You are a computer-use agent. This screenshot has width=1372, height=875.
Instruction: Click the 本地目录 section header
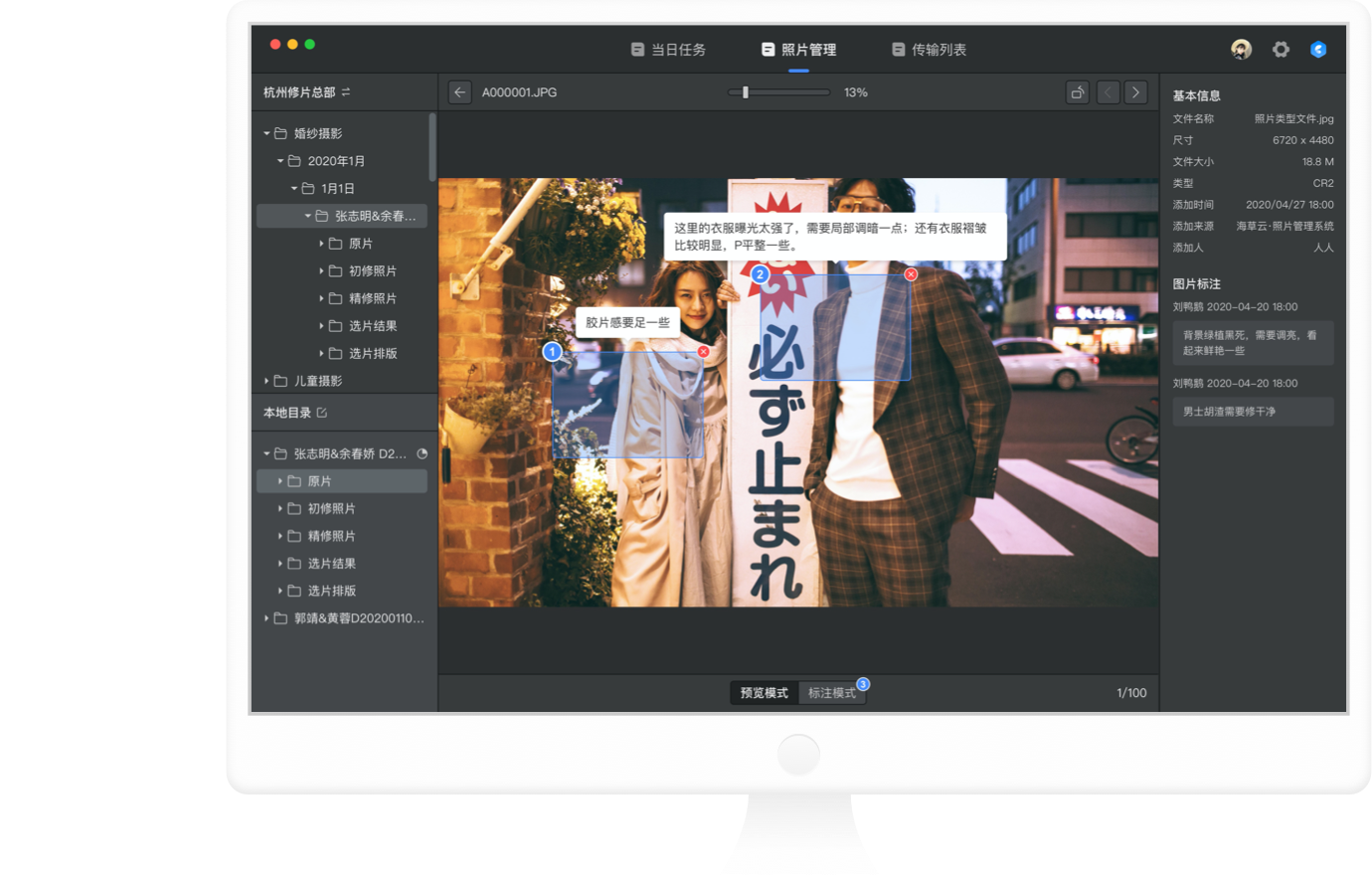click(x=287, y=413)
